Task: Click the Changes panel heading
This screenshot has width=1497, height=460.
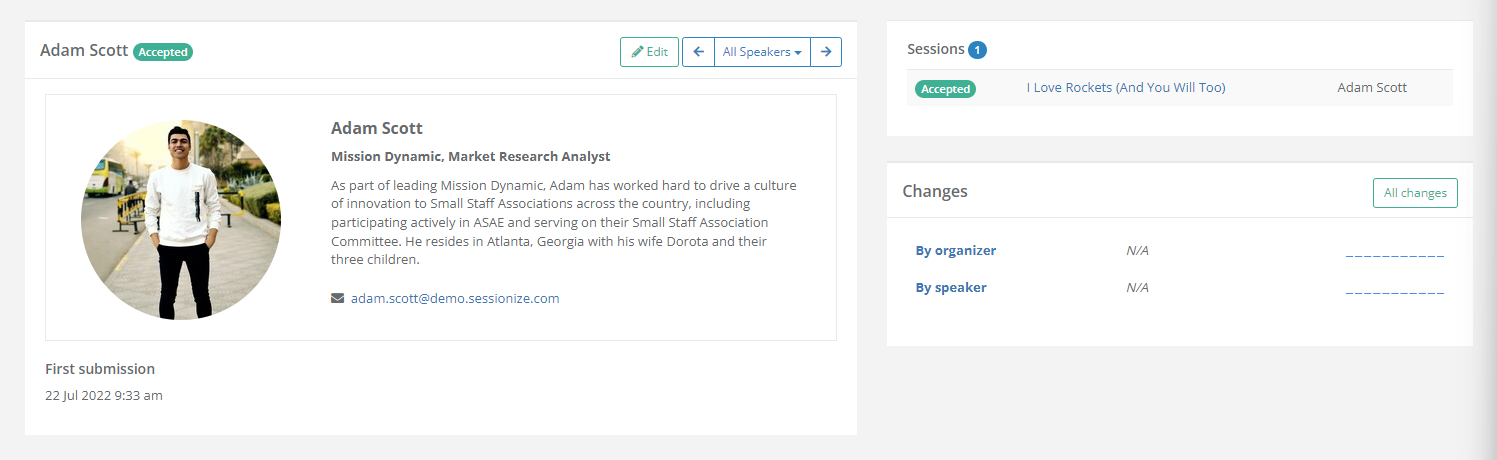Action: (934, 192)
